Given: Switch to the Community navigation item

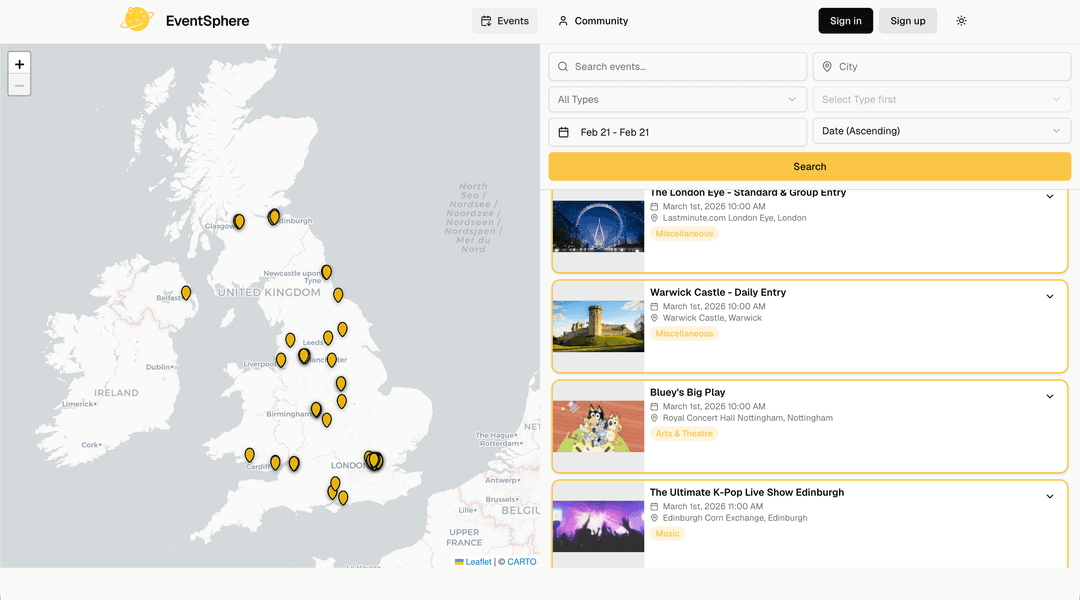Looking at the screenshot, I should click(594, 20).
